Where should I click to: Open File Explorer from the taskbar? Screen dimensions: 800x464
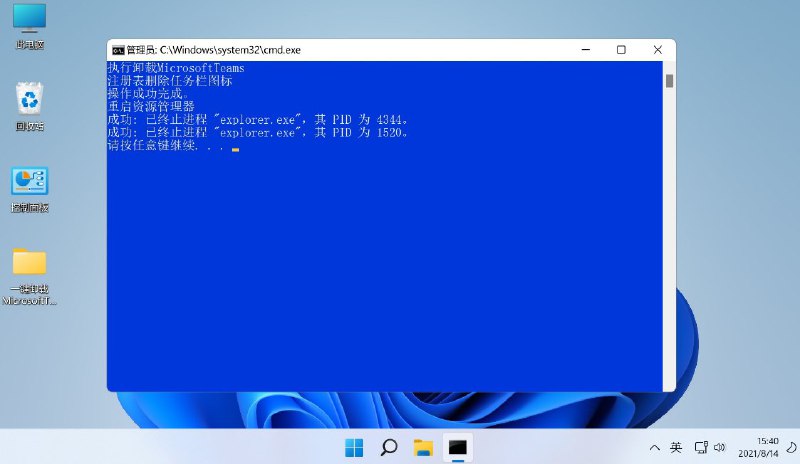tap(423, 448)
